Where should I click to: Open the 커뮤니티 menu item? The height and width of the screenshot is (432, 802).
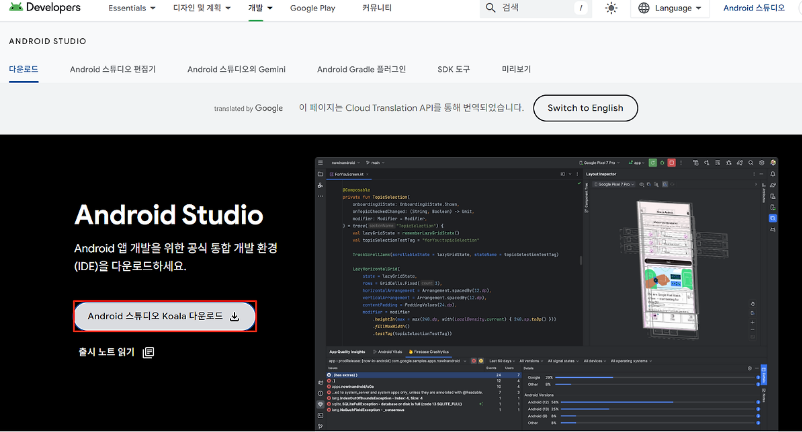376,8
